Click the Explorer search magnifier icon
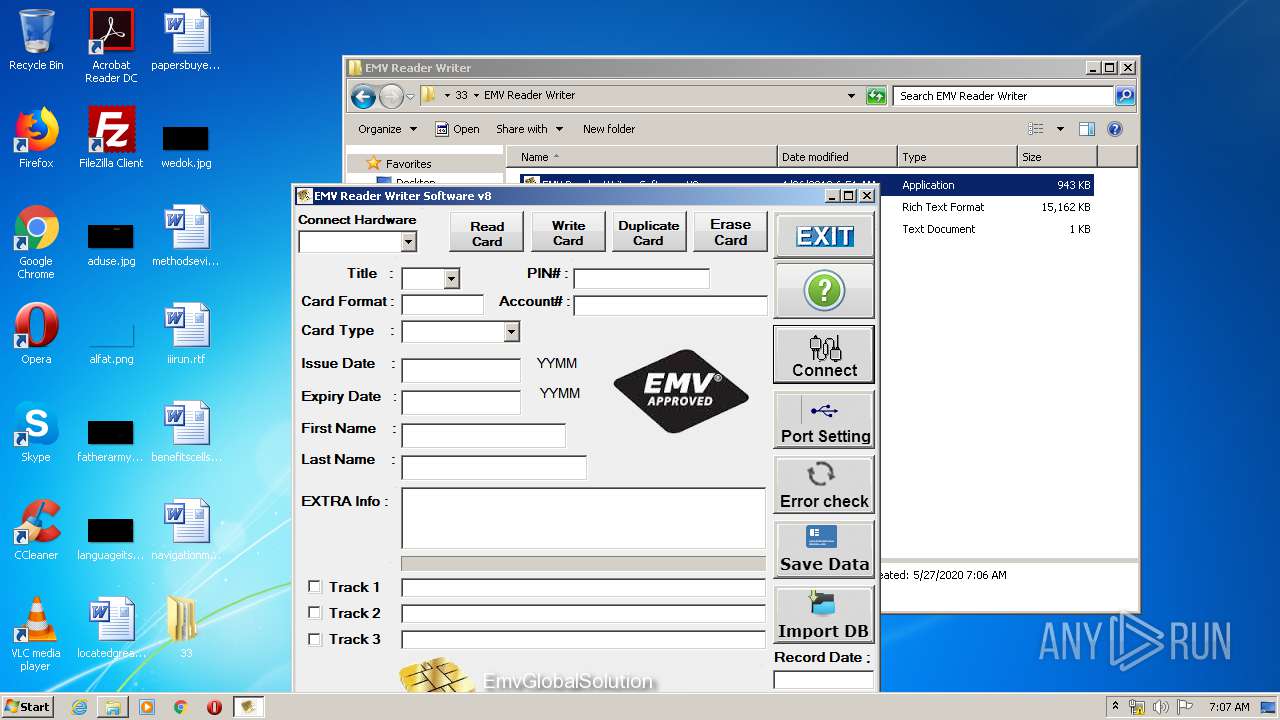1280x720 pixels. point(1125,96)
